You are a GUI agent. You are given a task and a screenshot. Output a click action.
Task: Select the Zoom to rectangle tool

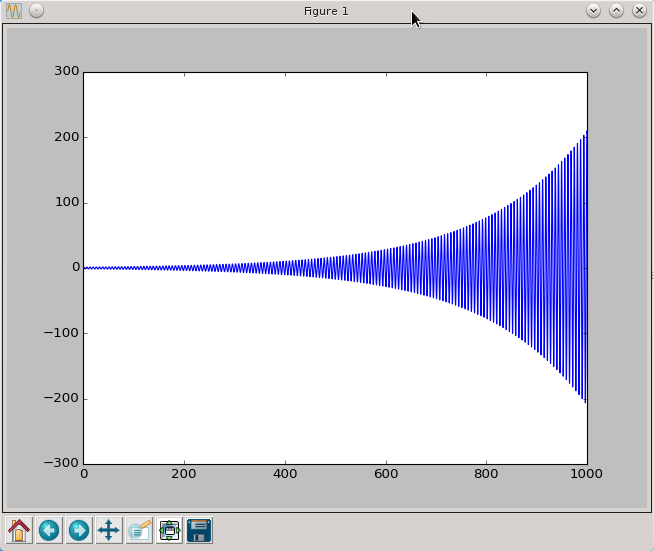click(139, 530)
